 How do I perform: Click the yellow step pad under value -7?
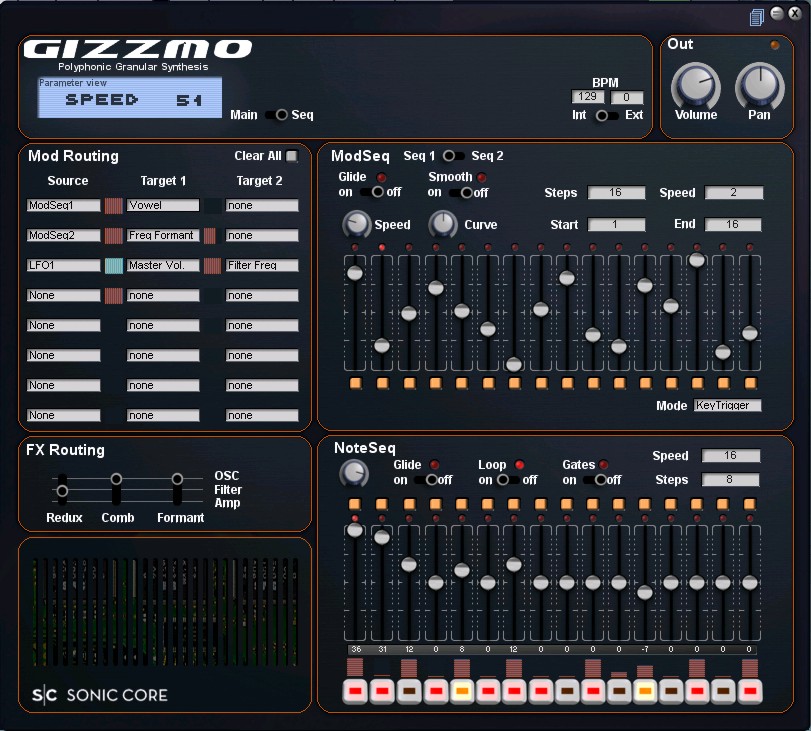pos(644,691)
